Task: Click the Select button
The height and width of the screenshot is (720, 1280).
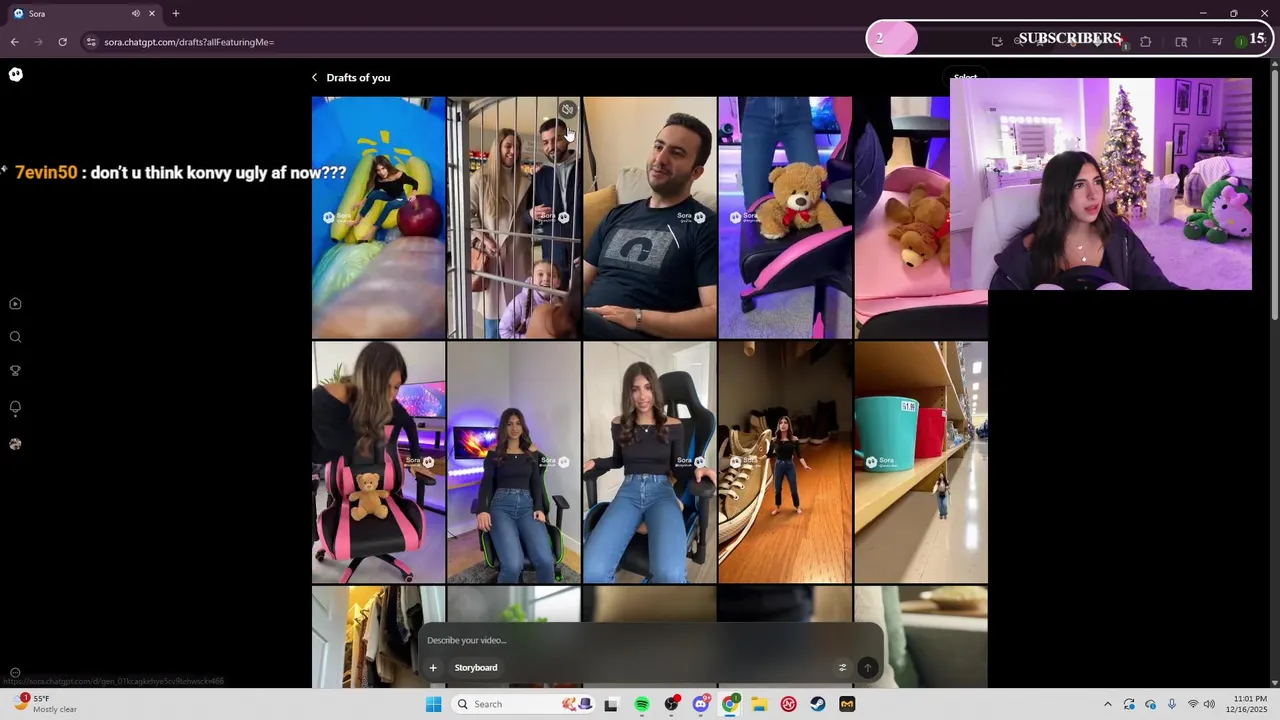Action: pyautogui.click(x=965, y=77)
